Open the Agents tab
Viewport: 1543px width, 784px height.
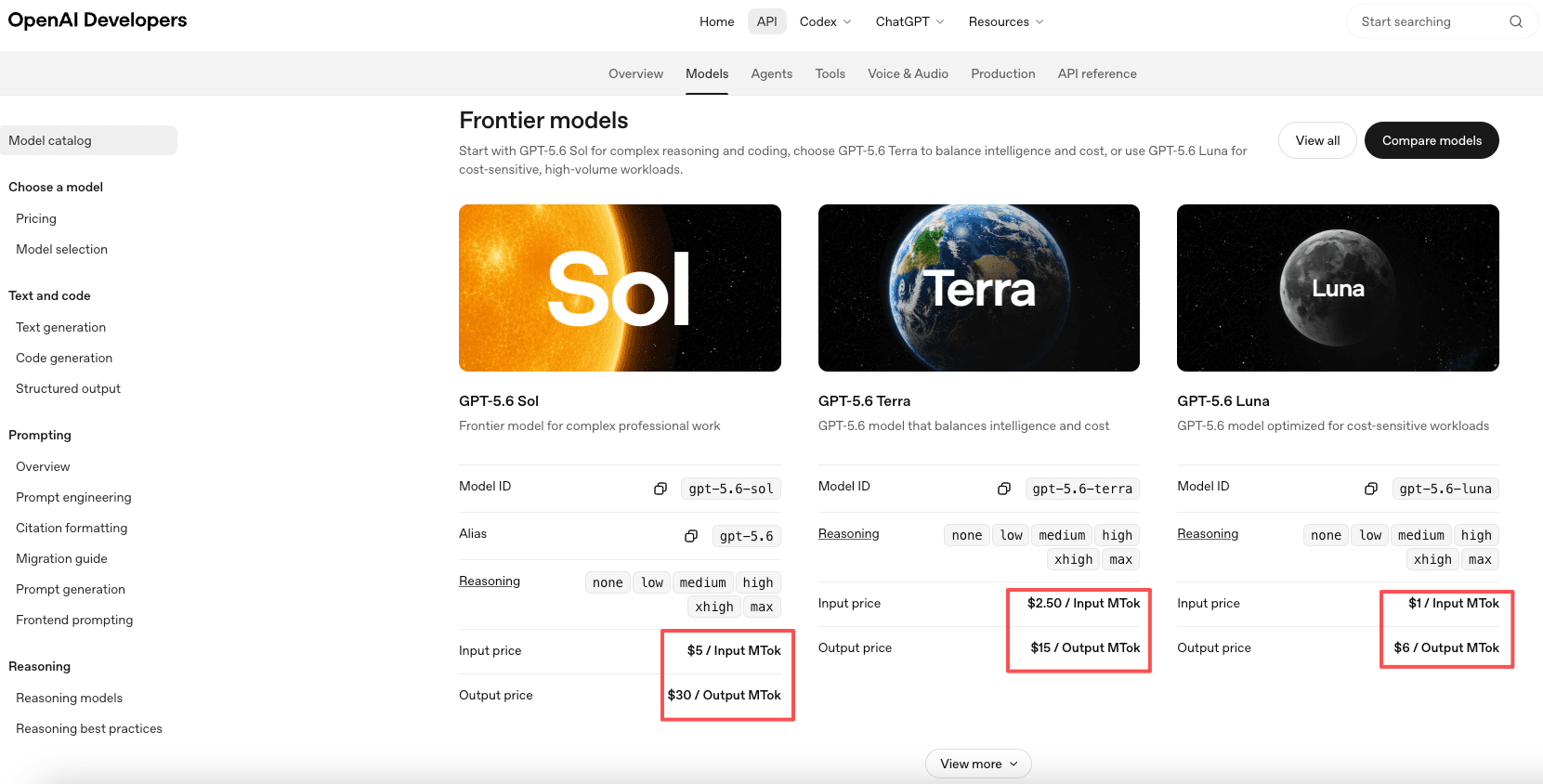point(771,73)
